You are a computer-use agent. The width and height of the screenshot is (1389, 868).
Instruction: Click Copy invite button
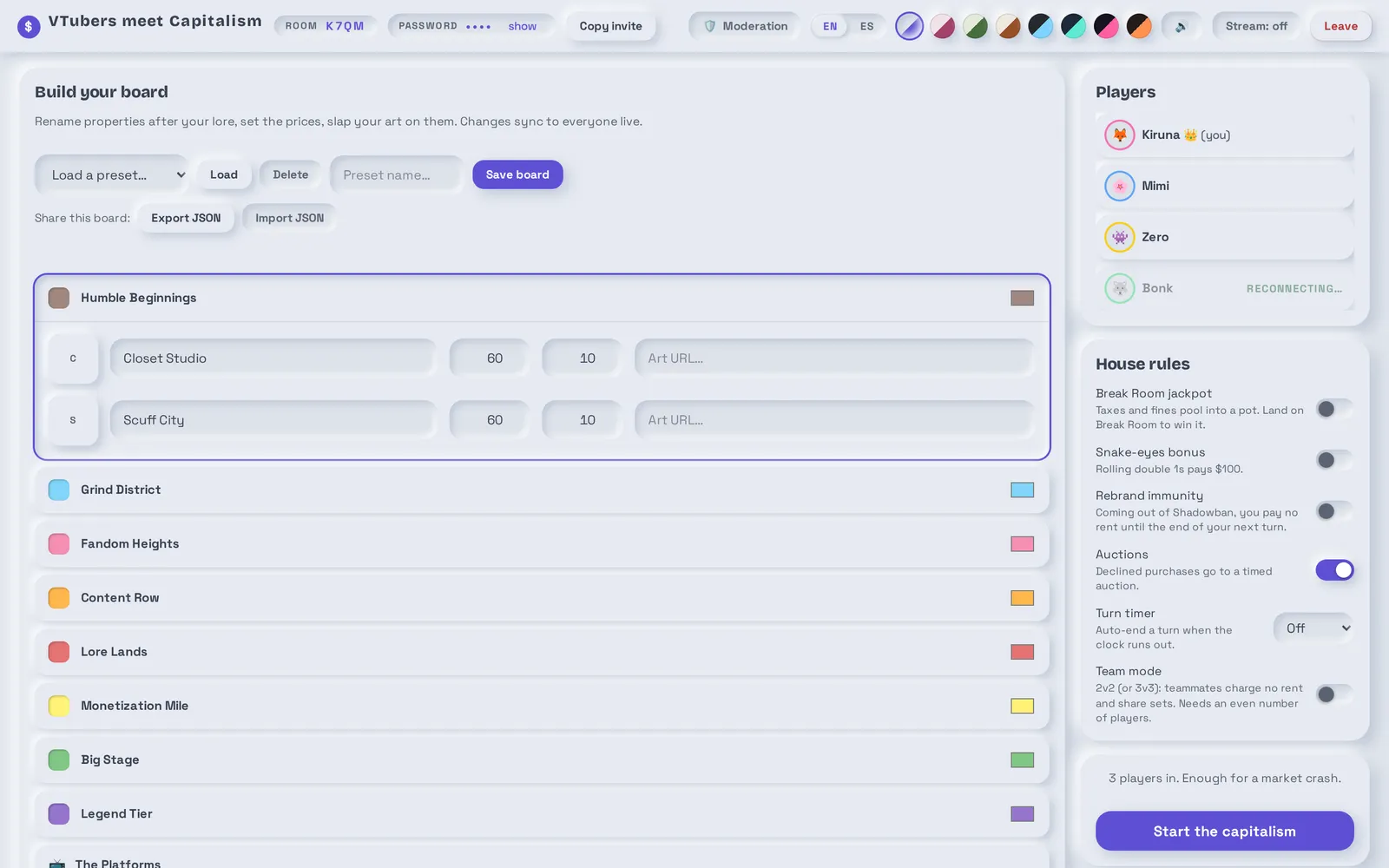611,26
